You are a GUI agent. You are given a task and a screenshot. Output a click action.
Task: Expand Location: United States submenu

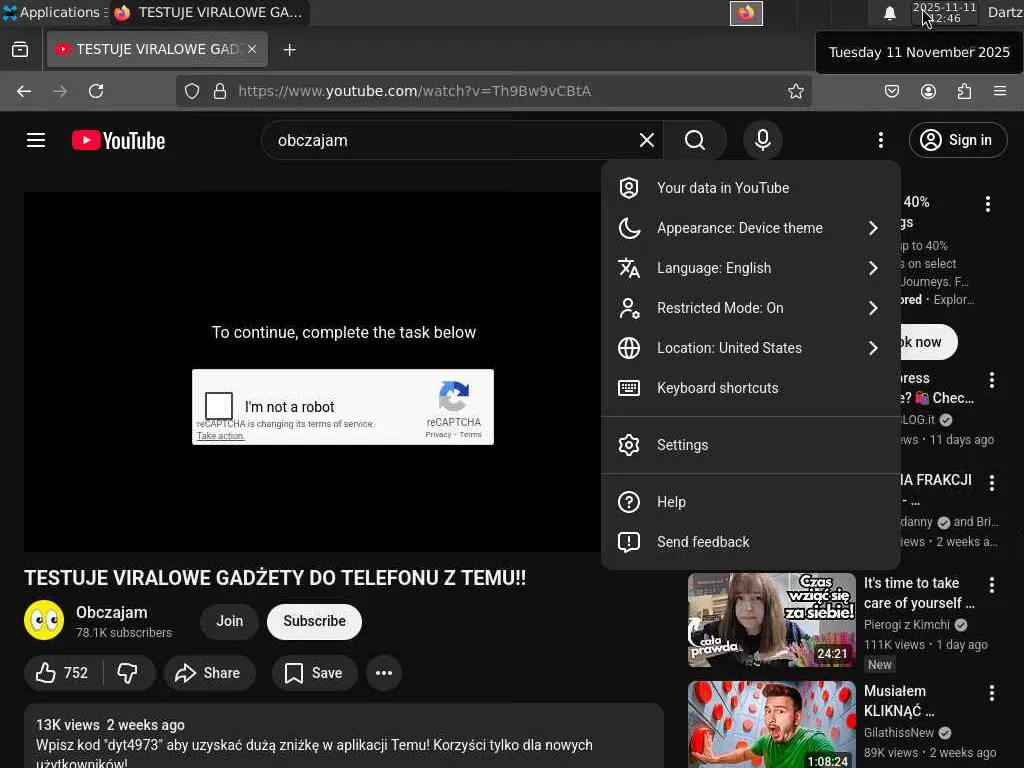click(750, 347)
